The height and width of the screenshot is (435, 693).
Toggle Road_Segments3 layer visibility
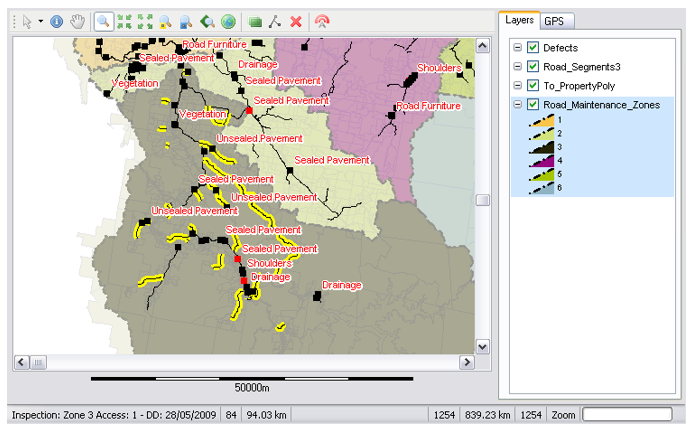point(533,67)
